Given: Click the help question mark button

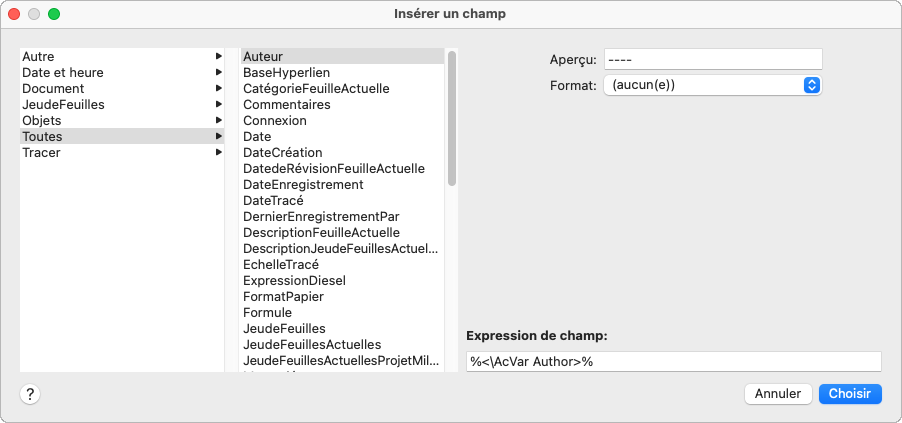Looking at the screenshot, I should tap(30, 394).
